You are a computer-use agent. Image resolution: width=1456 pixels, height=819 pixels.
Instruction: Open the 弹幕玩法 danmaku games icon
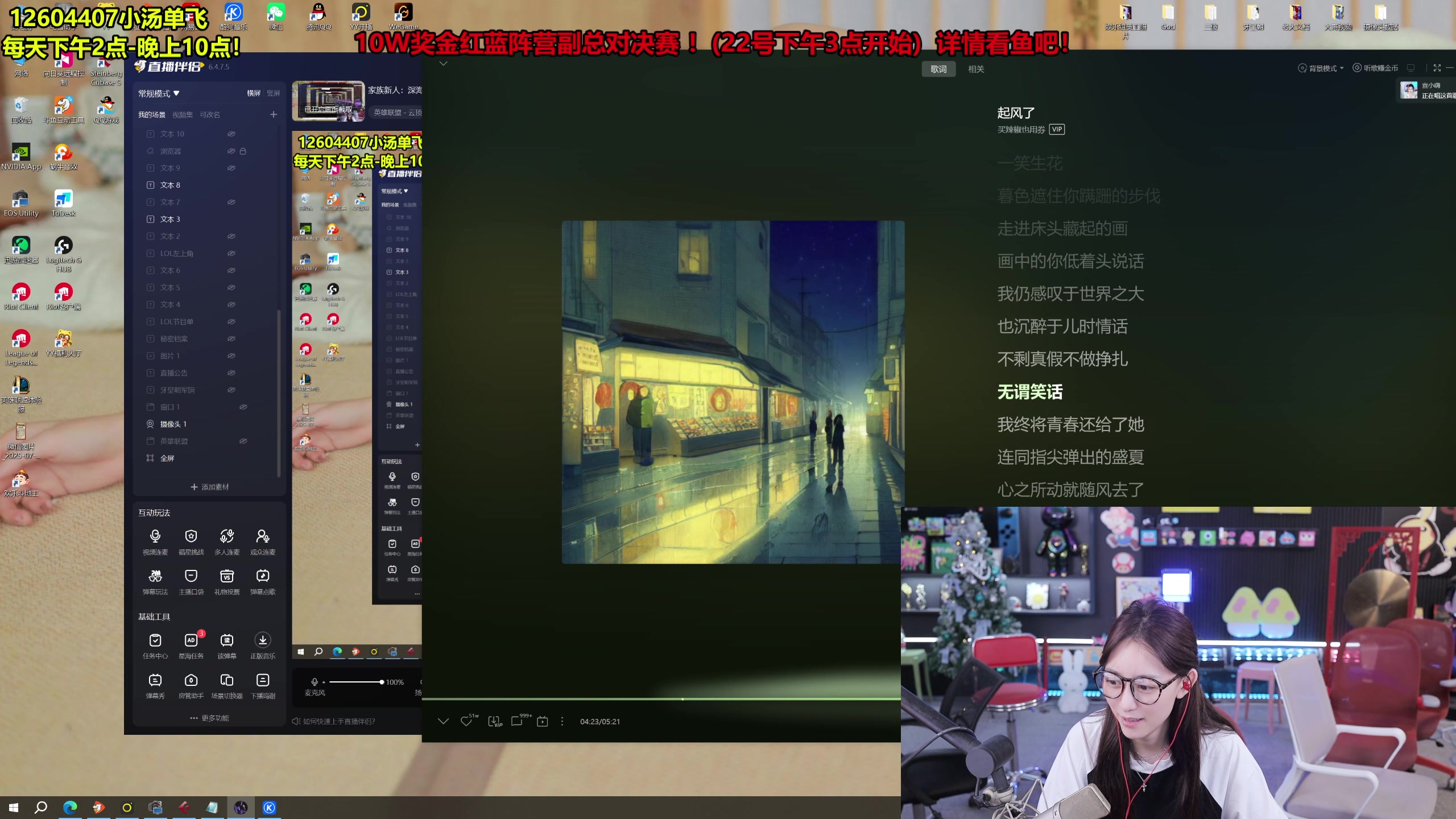pos(155,581)
